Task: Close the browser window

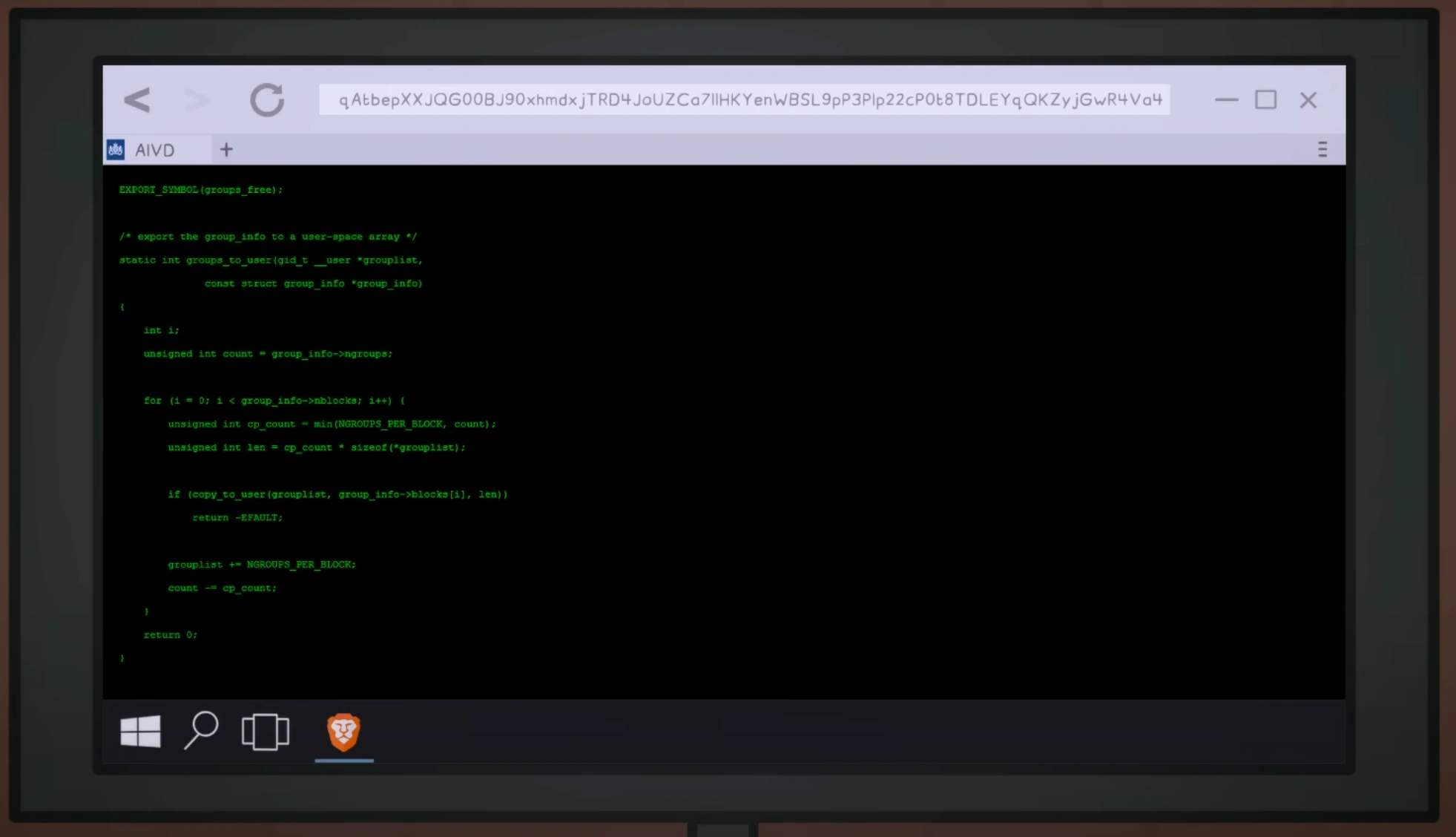Action: (1308, 100)
